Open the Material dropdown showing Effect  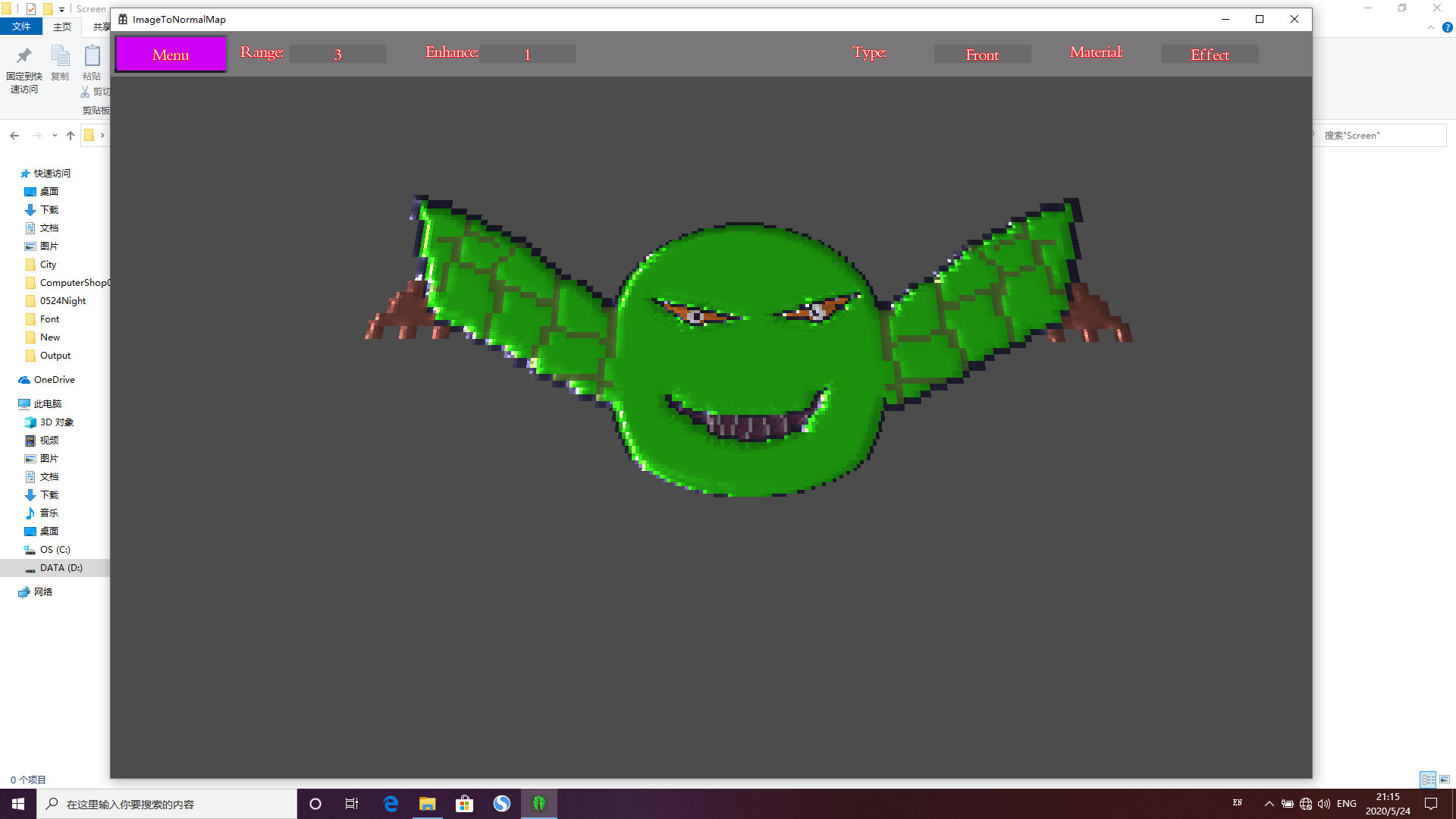point(1210,54)
